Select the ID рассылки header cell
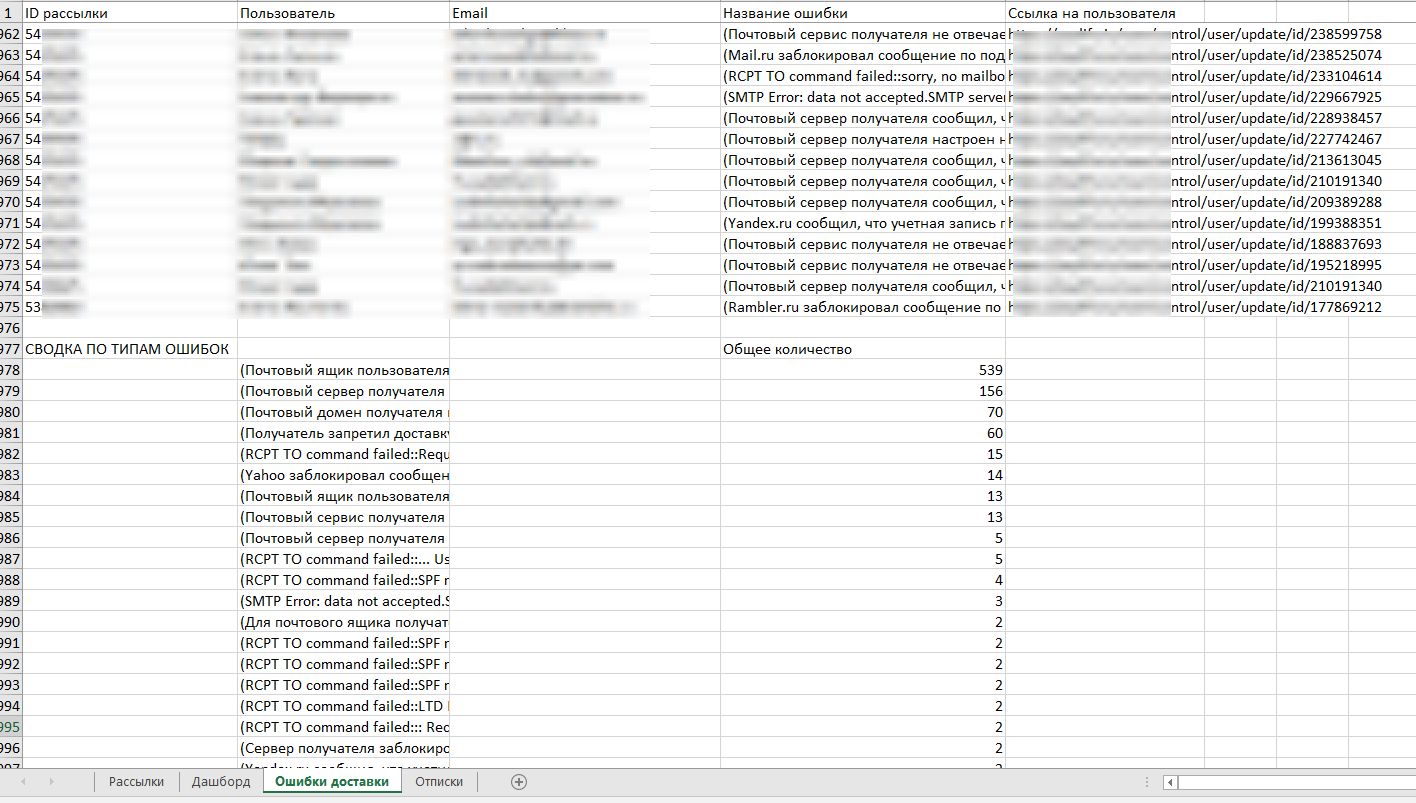 (x=130, y=13)
